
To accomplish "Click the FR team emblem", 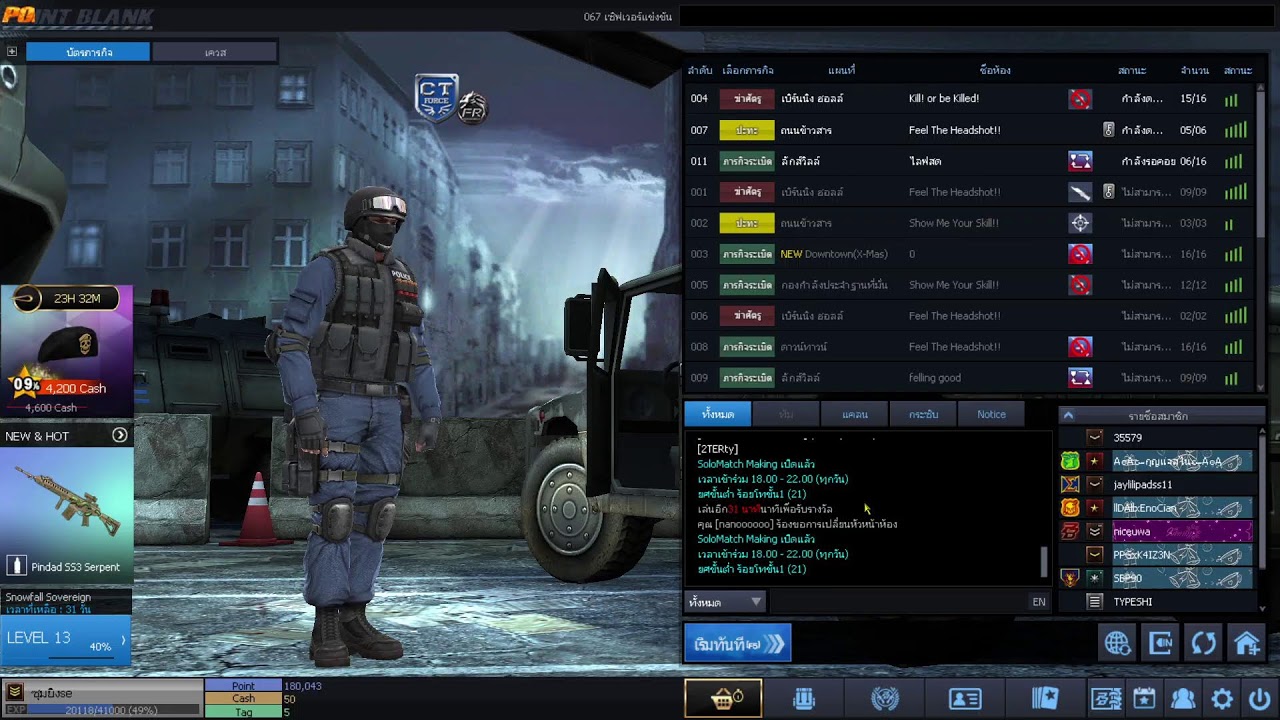I will pos(472,107).
